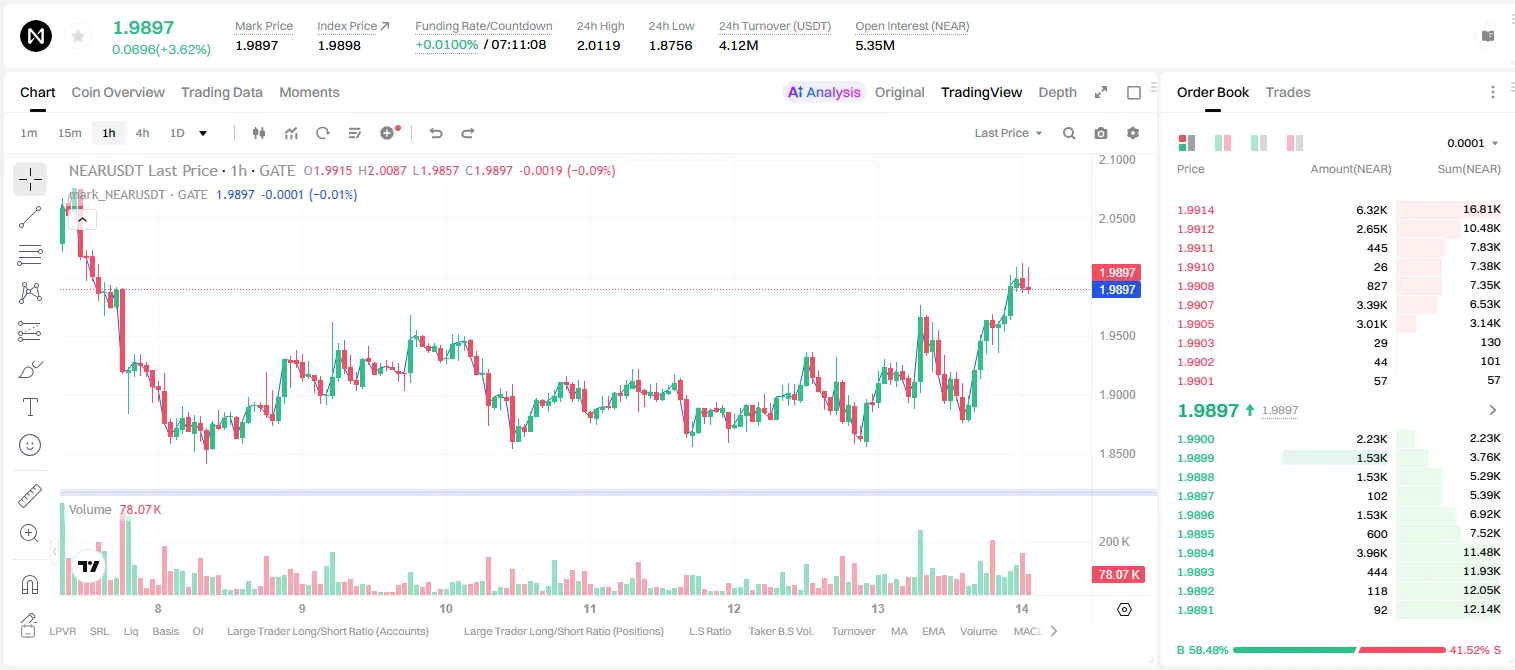Select the crosshair cursor tool
The width and height of the screenshot is (1515, 670).
[30, 179]
